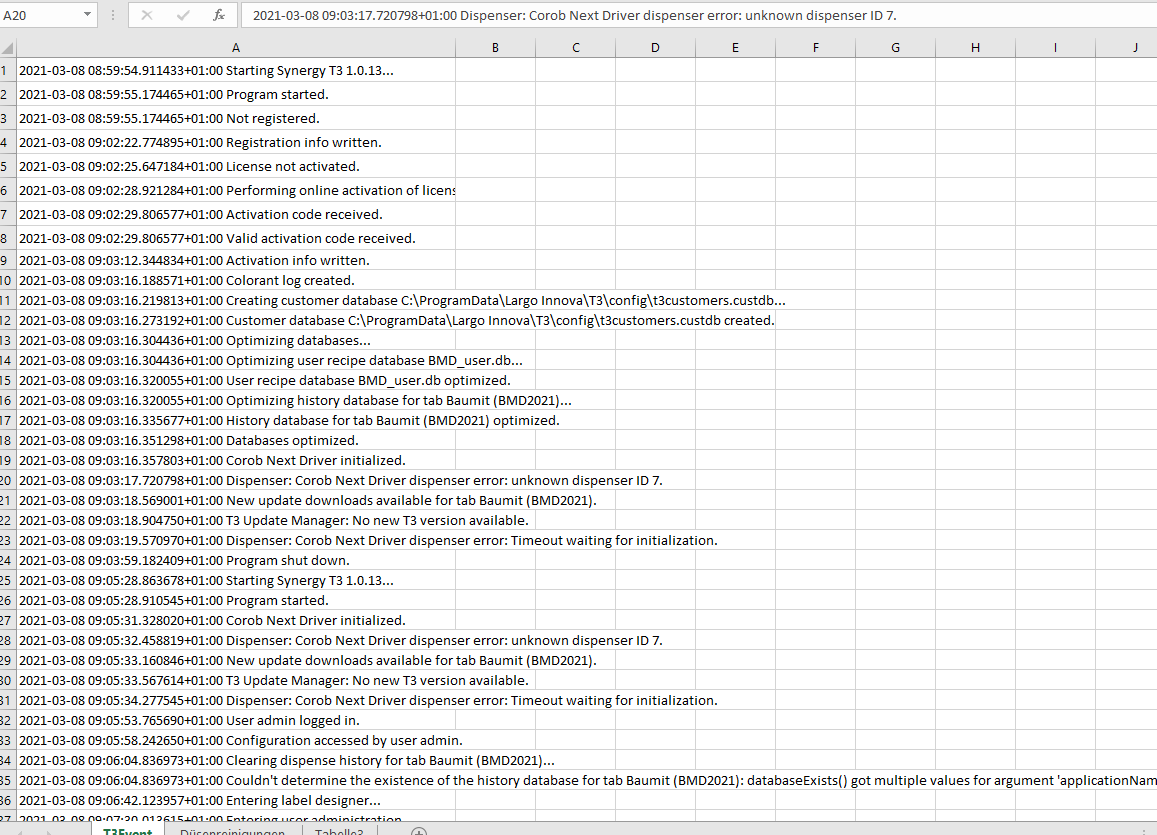Image resolution: width=1157 pixels, height=835 pixels.
Task: Select the 08:59:55 'Program started.' cell
Action: click(x=236, y=94)
